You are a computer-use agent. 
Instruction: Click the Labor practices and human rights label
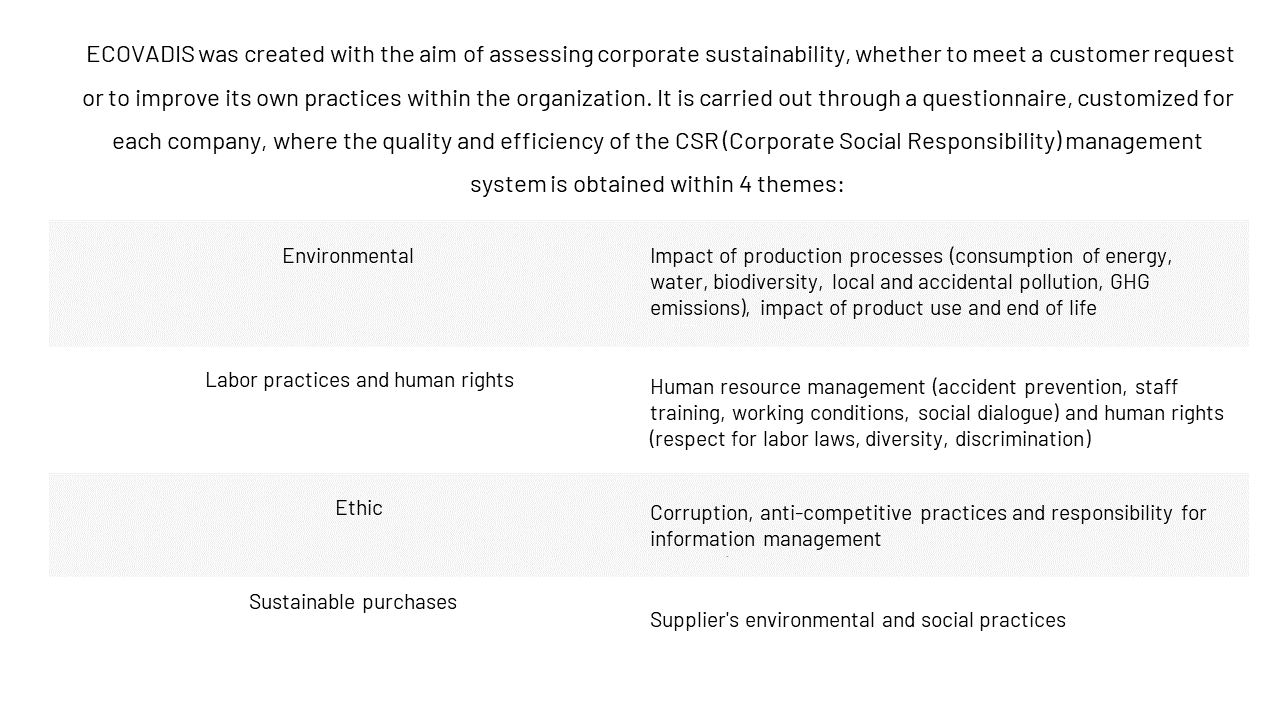point(359,380)
